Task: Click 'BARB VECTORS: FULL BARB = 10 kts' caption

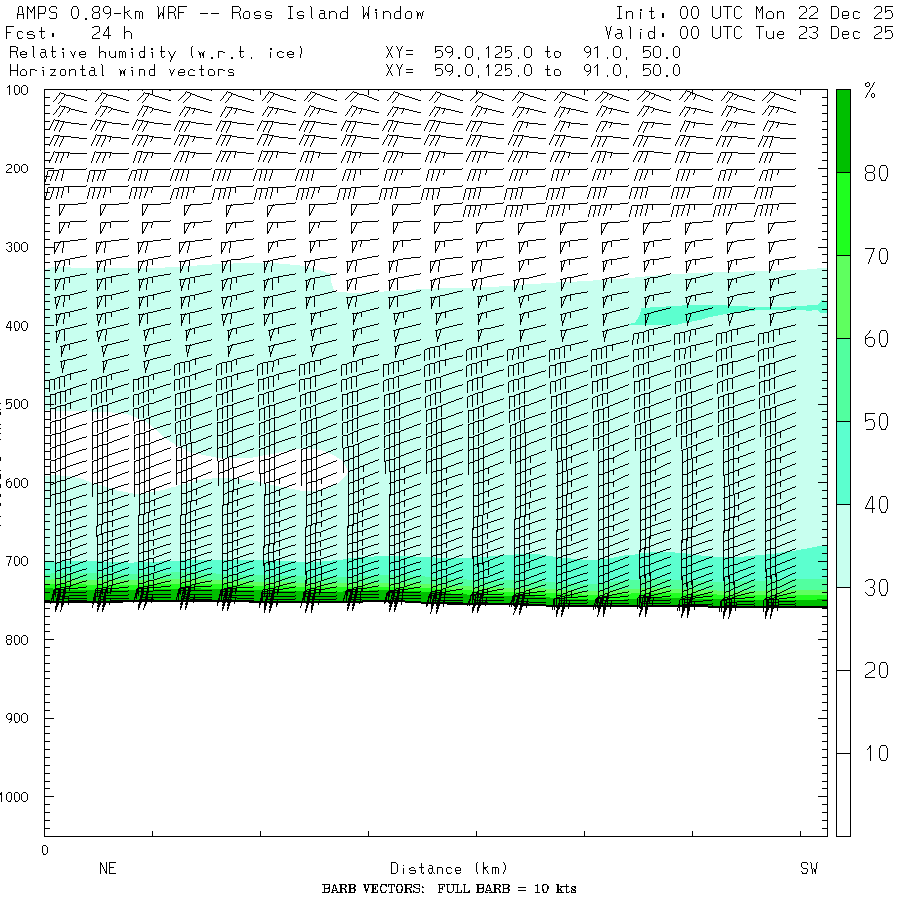Action: [449, 889]
